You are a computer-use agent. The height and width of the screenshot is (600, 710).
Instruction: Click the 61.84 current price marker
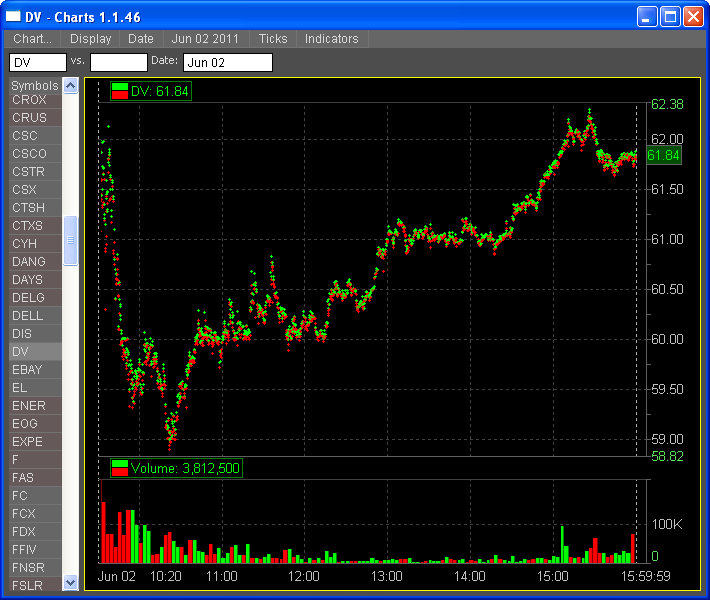pos(664,156)
